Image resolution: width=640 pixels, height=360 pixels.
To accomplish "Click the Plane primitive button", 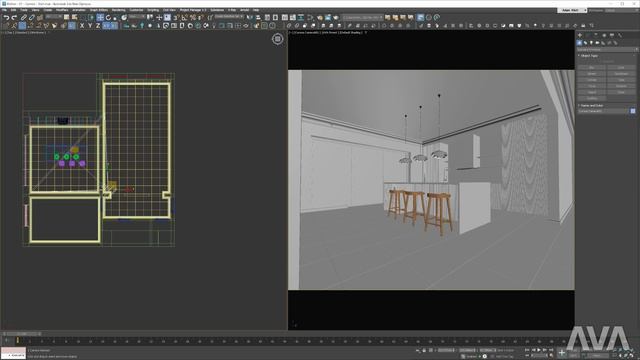I will [x=621, y=92].
